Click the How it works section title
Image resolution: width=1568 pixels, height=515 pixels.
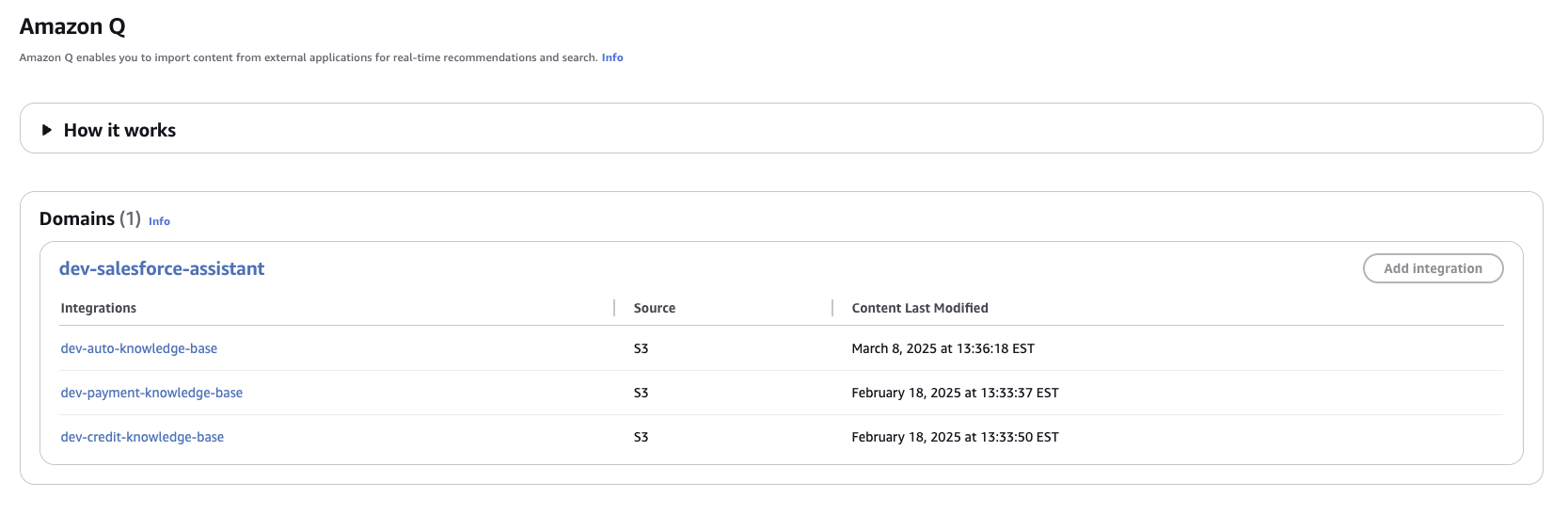coord(119,130)
